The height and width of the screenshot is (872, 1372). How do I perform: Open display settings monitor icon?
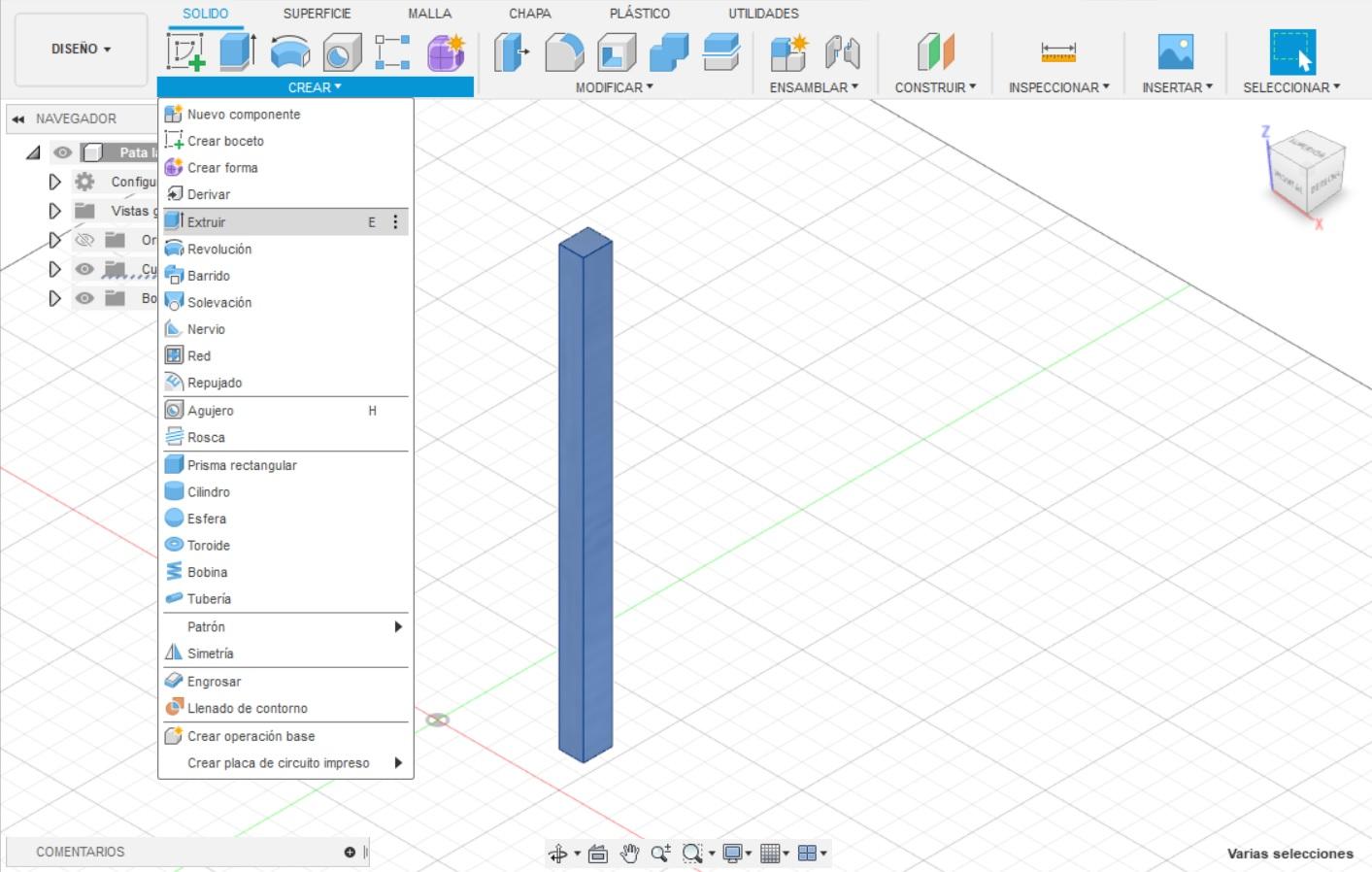pos(733,854)
